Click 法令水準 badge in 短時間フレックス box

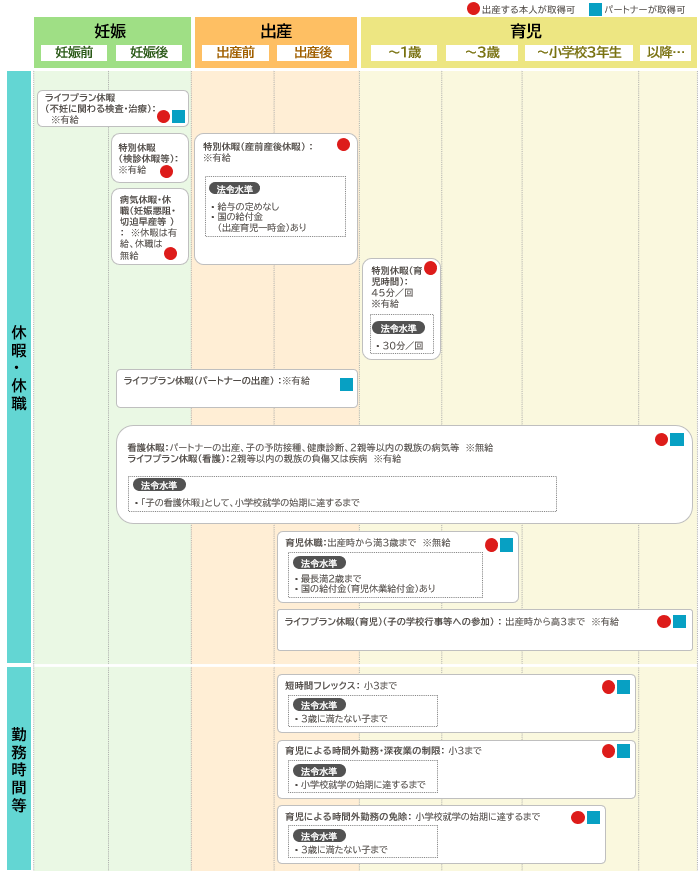click(319, 705)
